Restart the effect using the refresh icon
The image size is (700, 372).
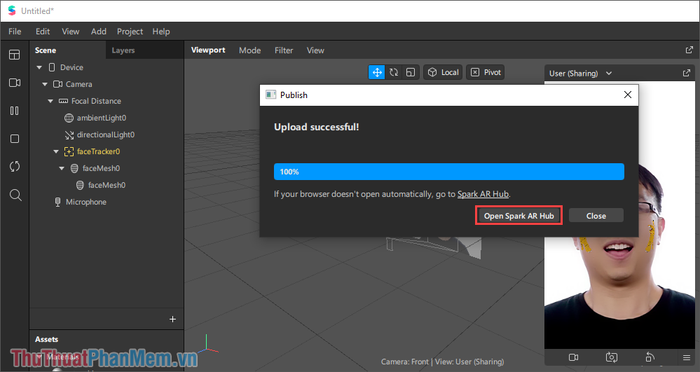[x=15, y=167]
